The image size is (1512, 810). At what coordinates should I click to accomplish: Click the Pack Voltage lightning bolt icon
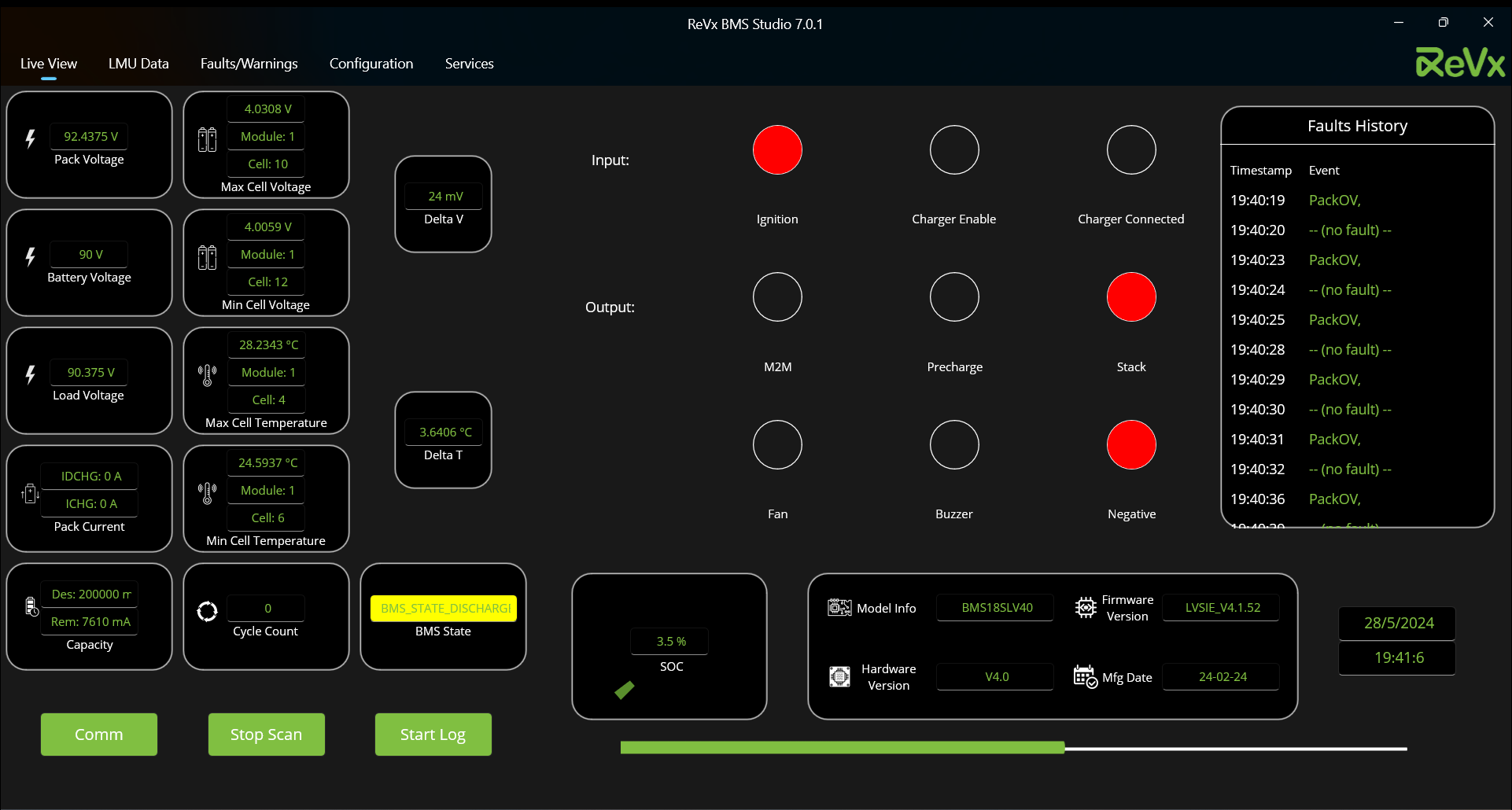pyautogui.click(x=31, y=139)
